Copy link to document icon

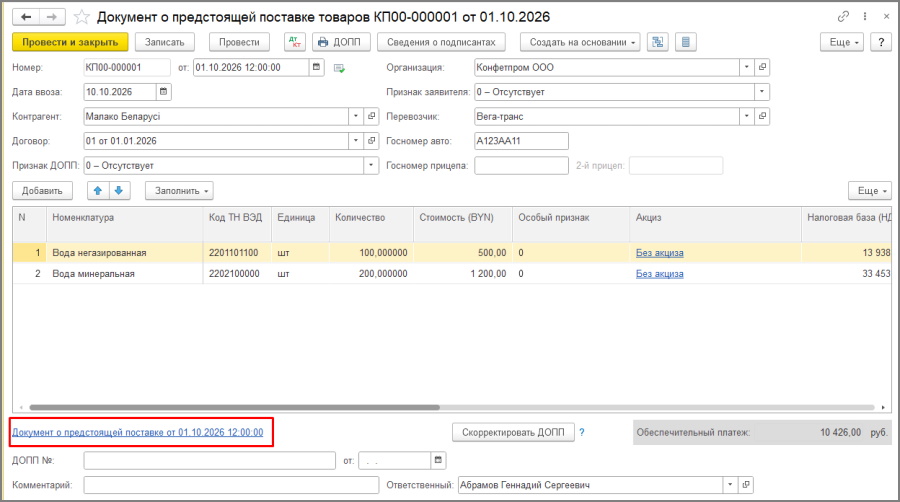(843, 17)
